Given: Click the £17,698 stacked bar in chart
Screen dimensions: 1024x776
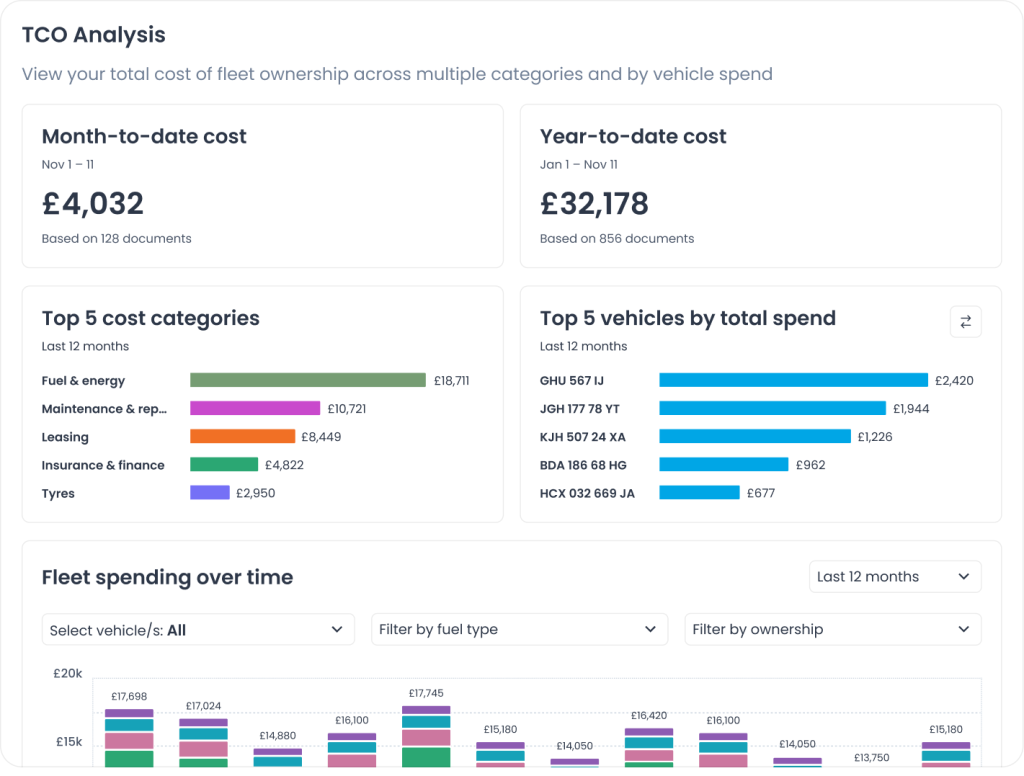Looking at the screenshot, I should [x=129, y=739].
